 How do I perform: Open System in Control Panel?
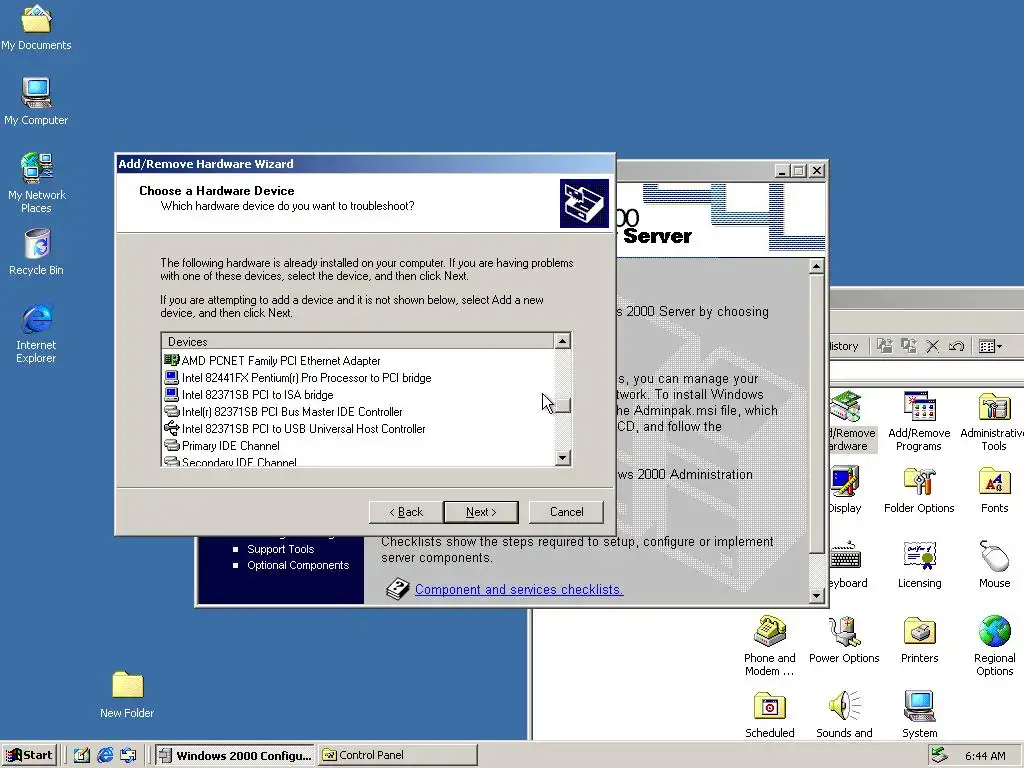920,715
